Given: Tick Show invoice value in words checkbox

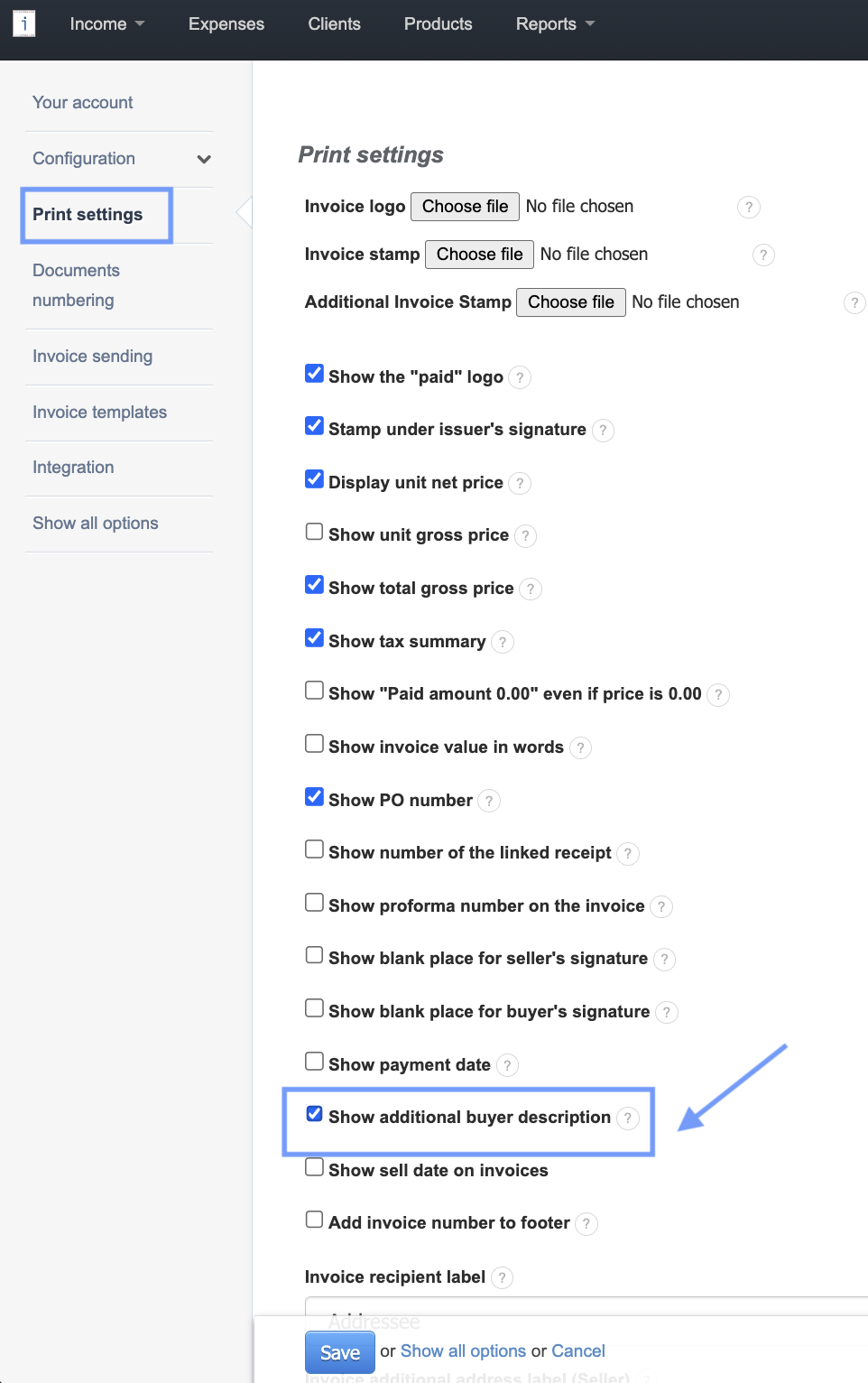Looking at the screenshot, I should coord(314,744).
